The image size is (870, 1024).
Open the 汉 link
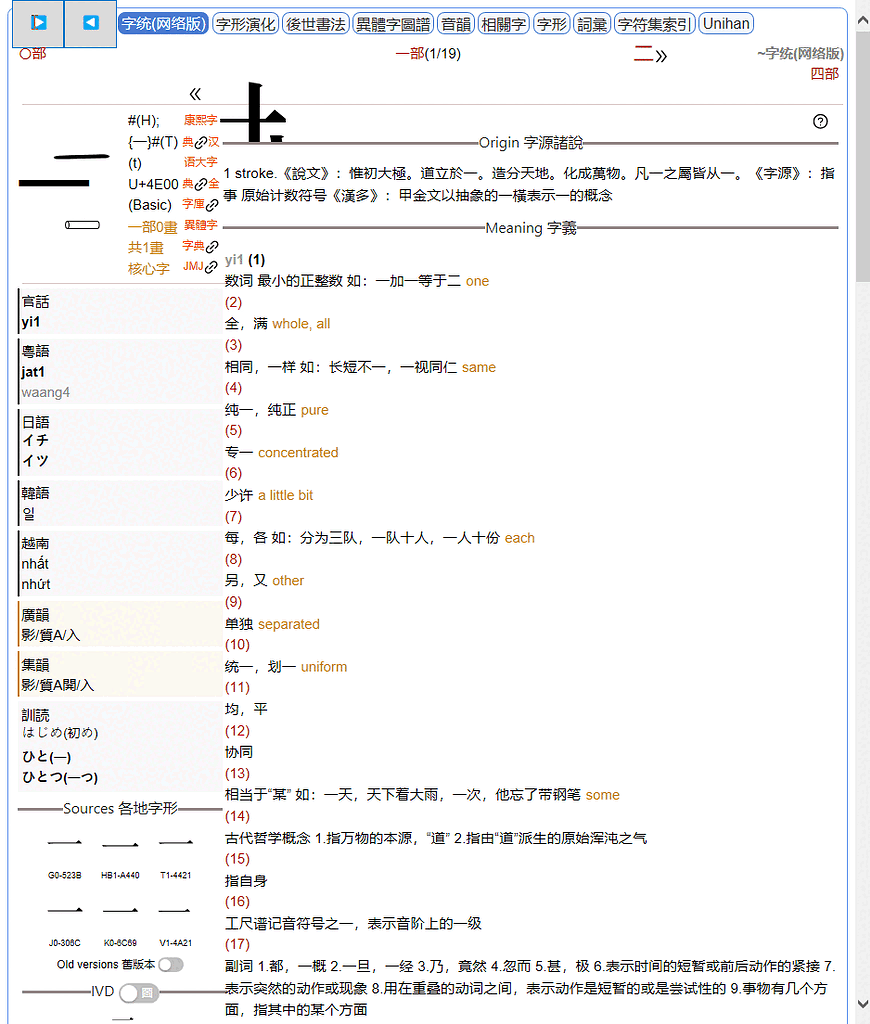[214, 142]
